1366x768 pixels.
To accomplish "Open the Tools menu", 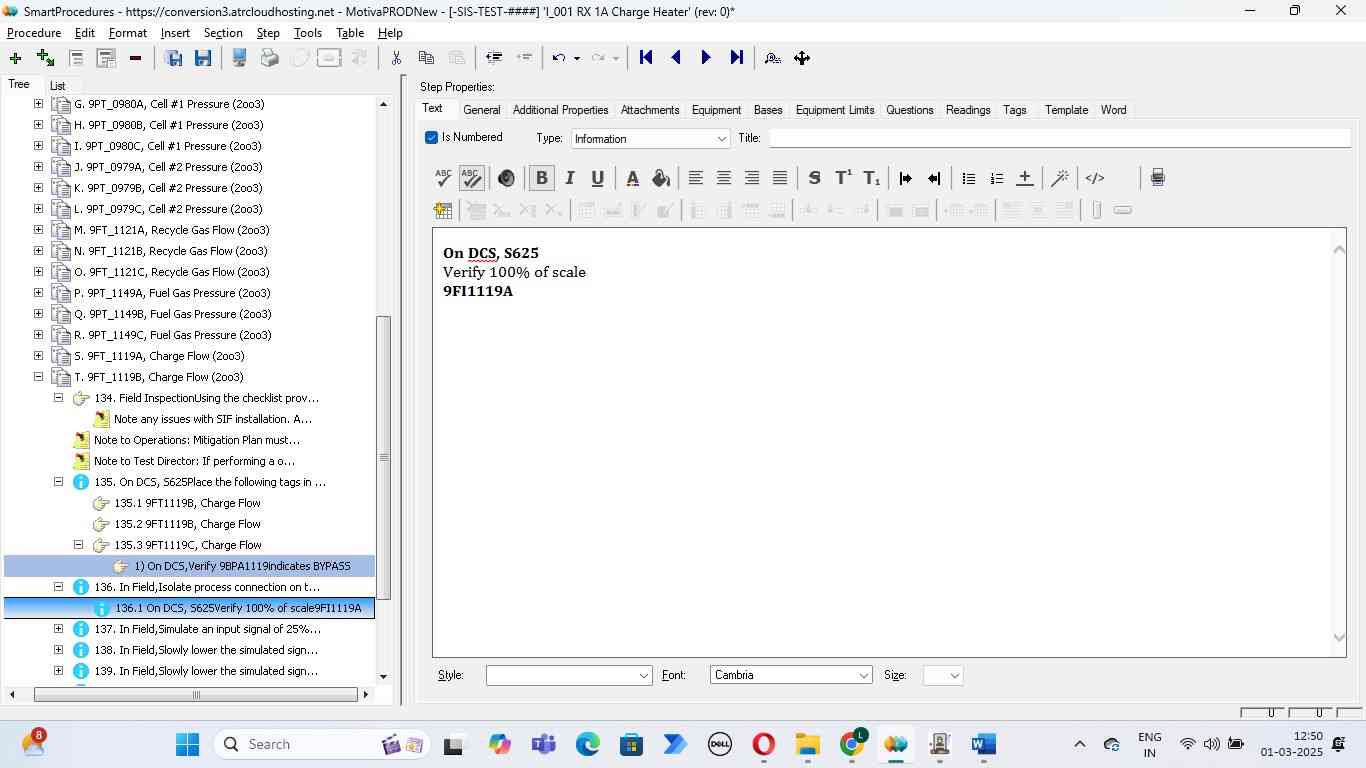I will 307,33.
